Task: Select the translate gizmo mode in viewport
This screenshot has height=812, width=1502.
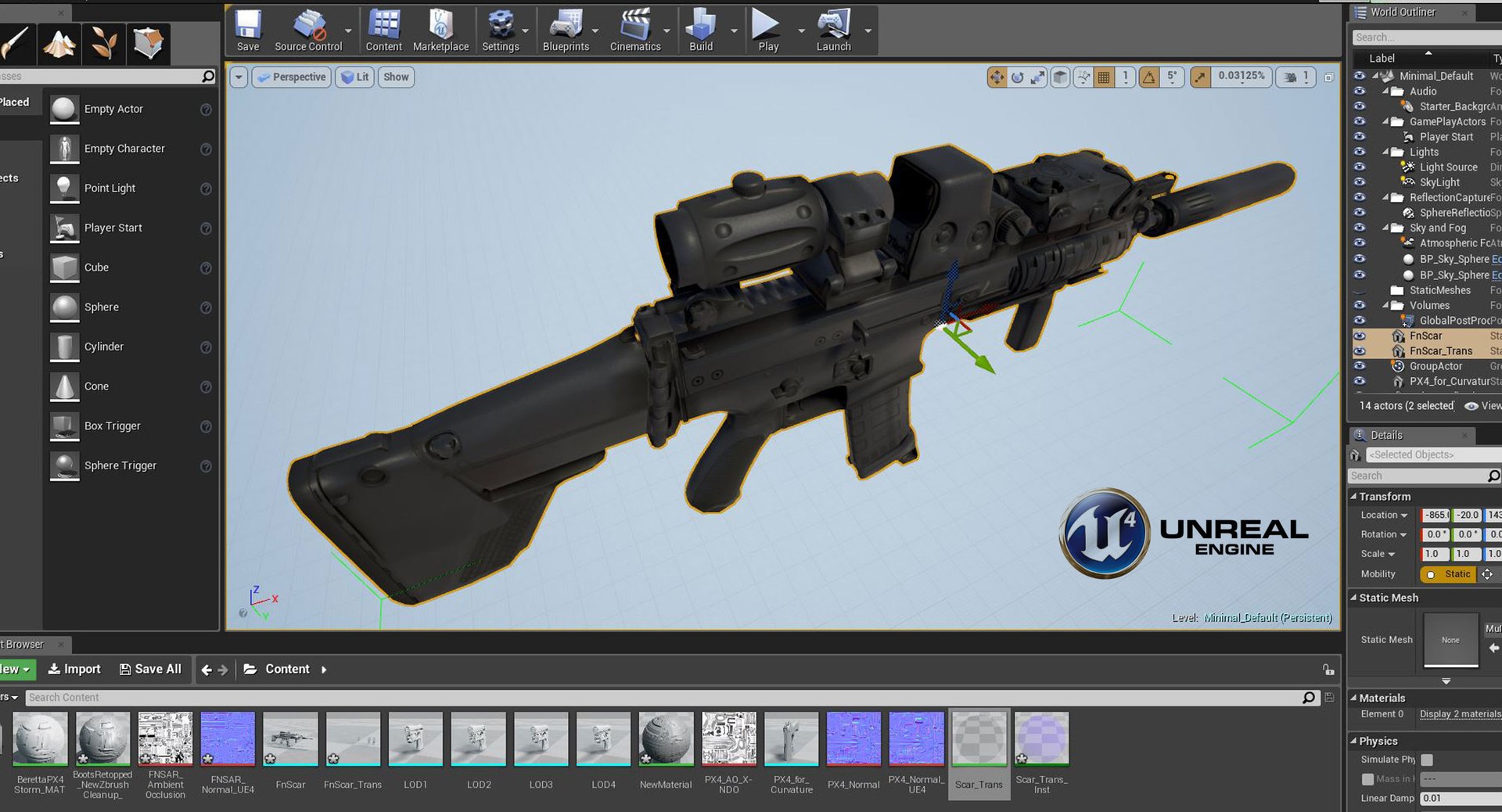Action: [997, 77]
